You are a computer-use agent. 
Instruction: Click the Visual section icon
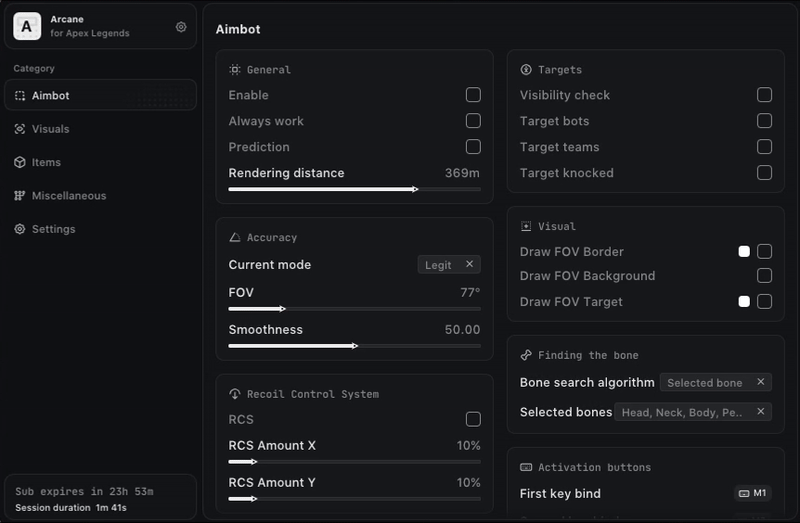click(526, 226)
